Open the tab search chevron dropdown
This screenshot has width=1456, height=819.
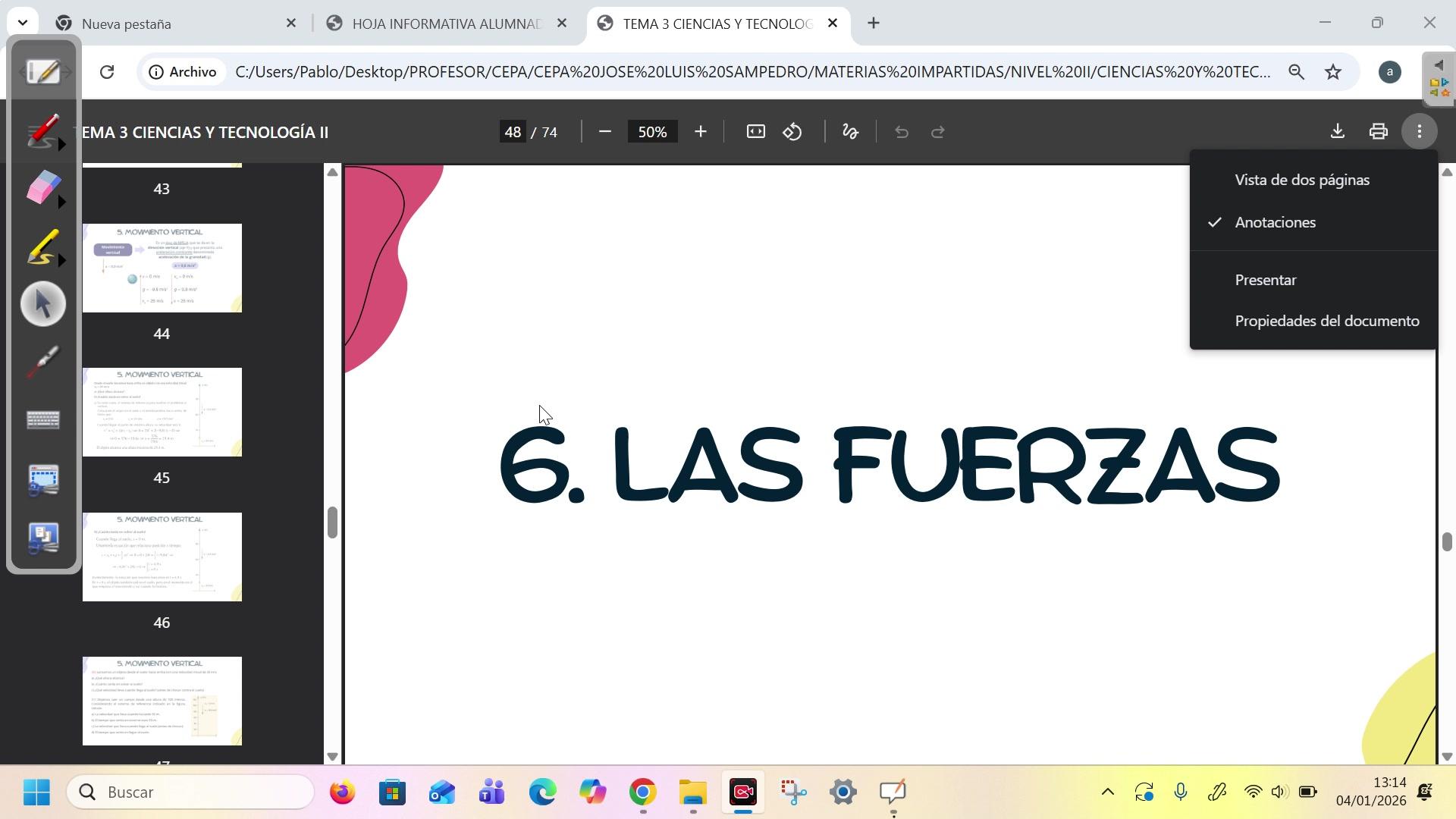(23, 24)
